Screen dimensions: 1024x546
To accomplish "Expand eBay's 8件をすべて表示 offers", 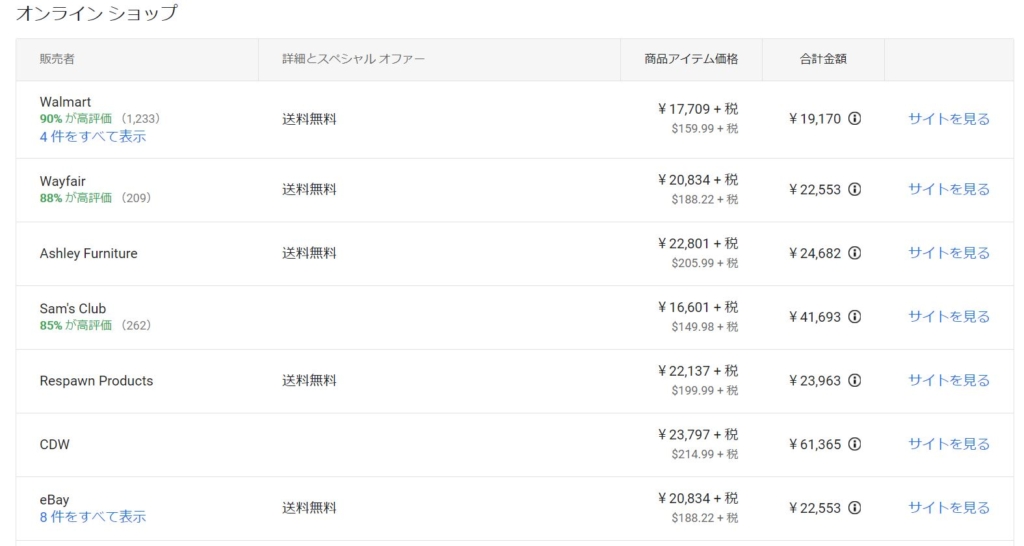I will [93, 517].
